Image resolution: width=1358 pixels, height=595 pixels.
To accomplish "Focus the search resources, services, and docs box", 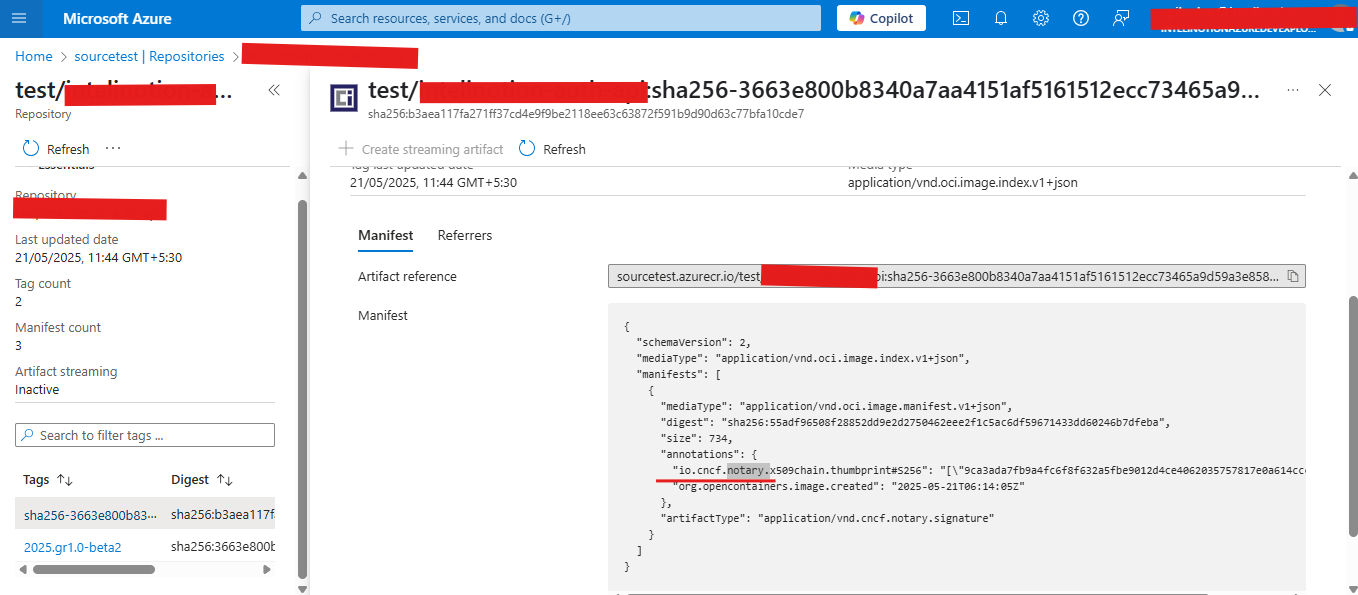I will tap(561, 18).
